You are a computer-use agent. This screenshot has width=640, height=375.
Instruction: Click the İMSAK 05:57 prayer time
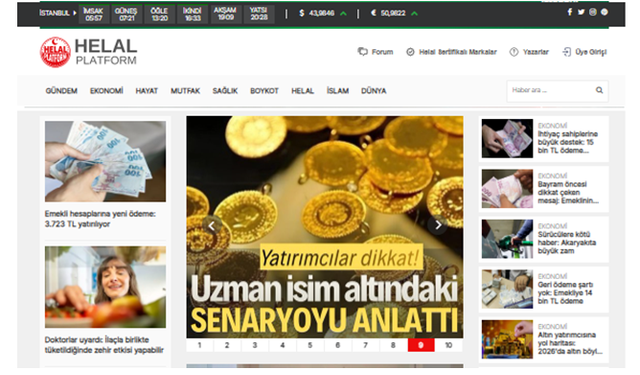(93, 14)
